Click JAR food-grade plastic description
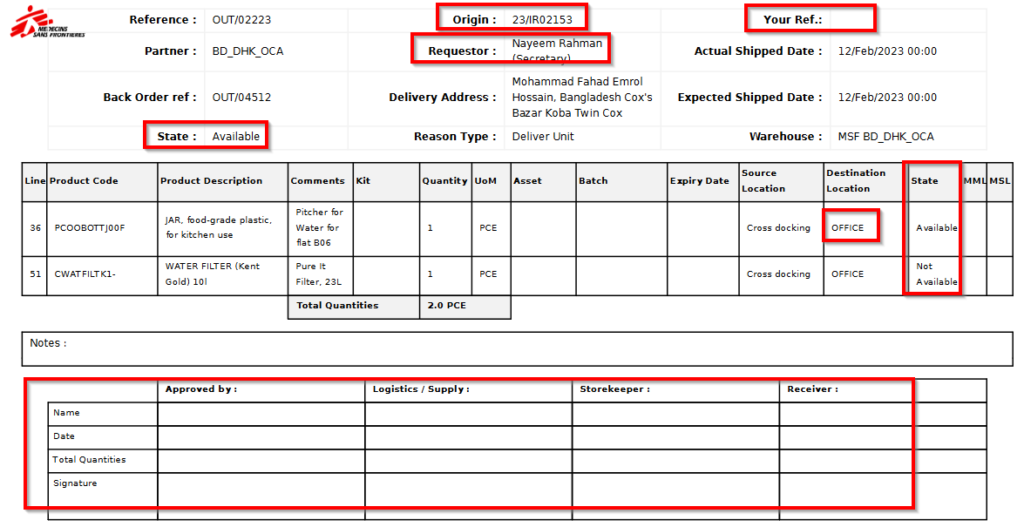Screen dimensions: 1024x527 tap(218, 227)
